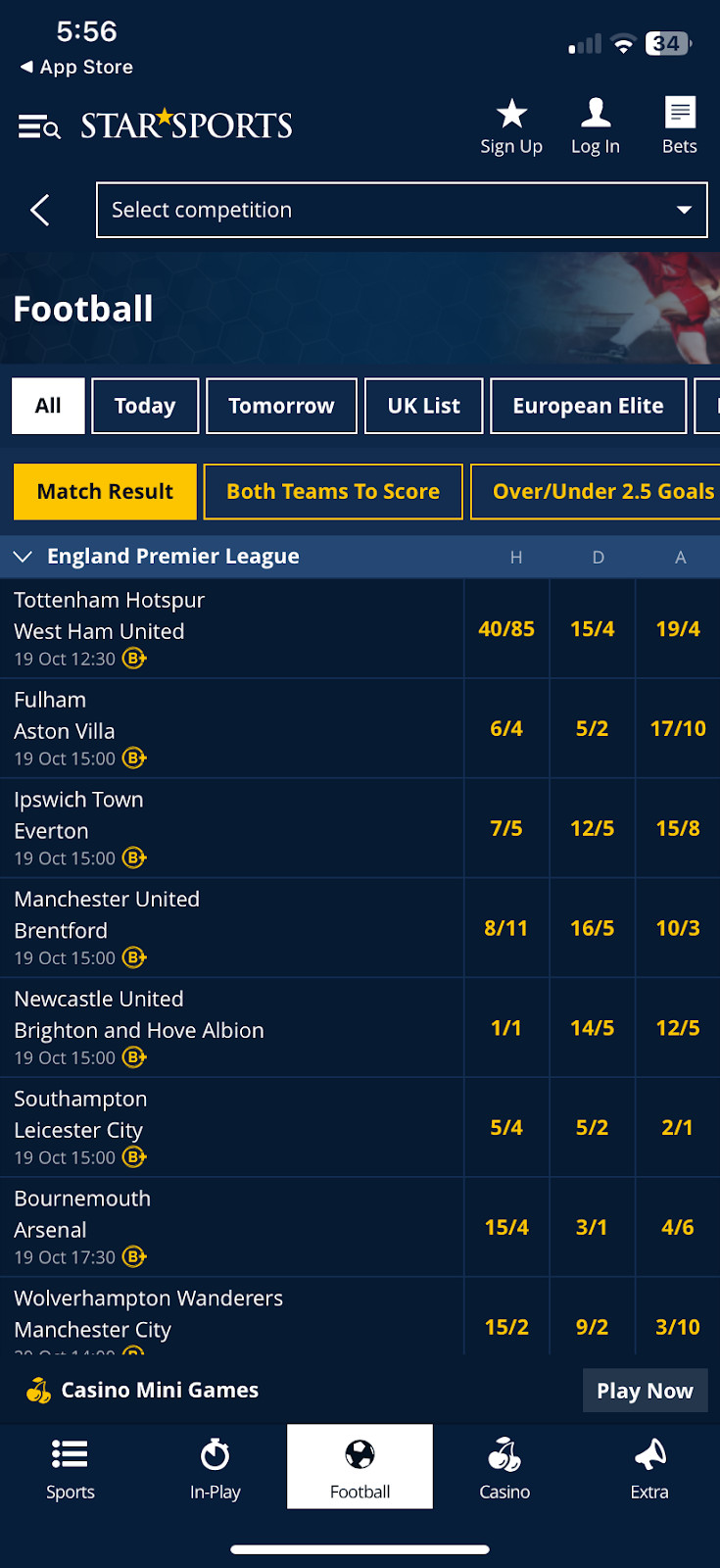Tap the Log In person icon
The image size is (720, 1568).
596,115
